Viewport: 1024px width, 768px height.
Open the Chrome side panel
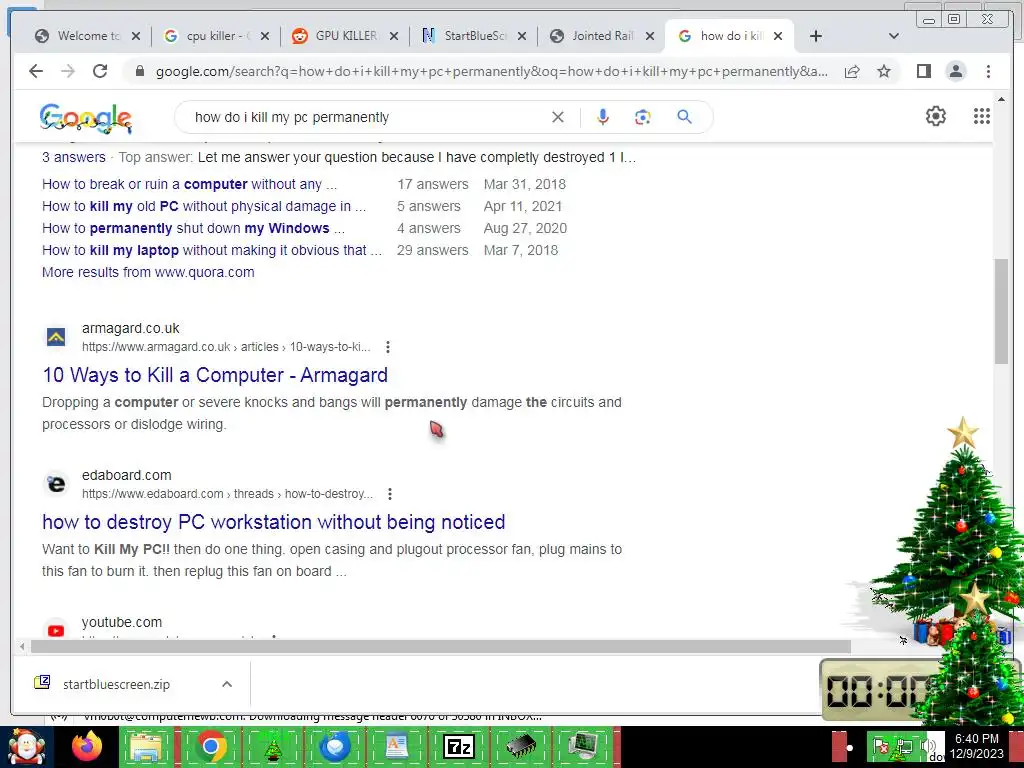pos(923,71)
